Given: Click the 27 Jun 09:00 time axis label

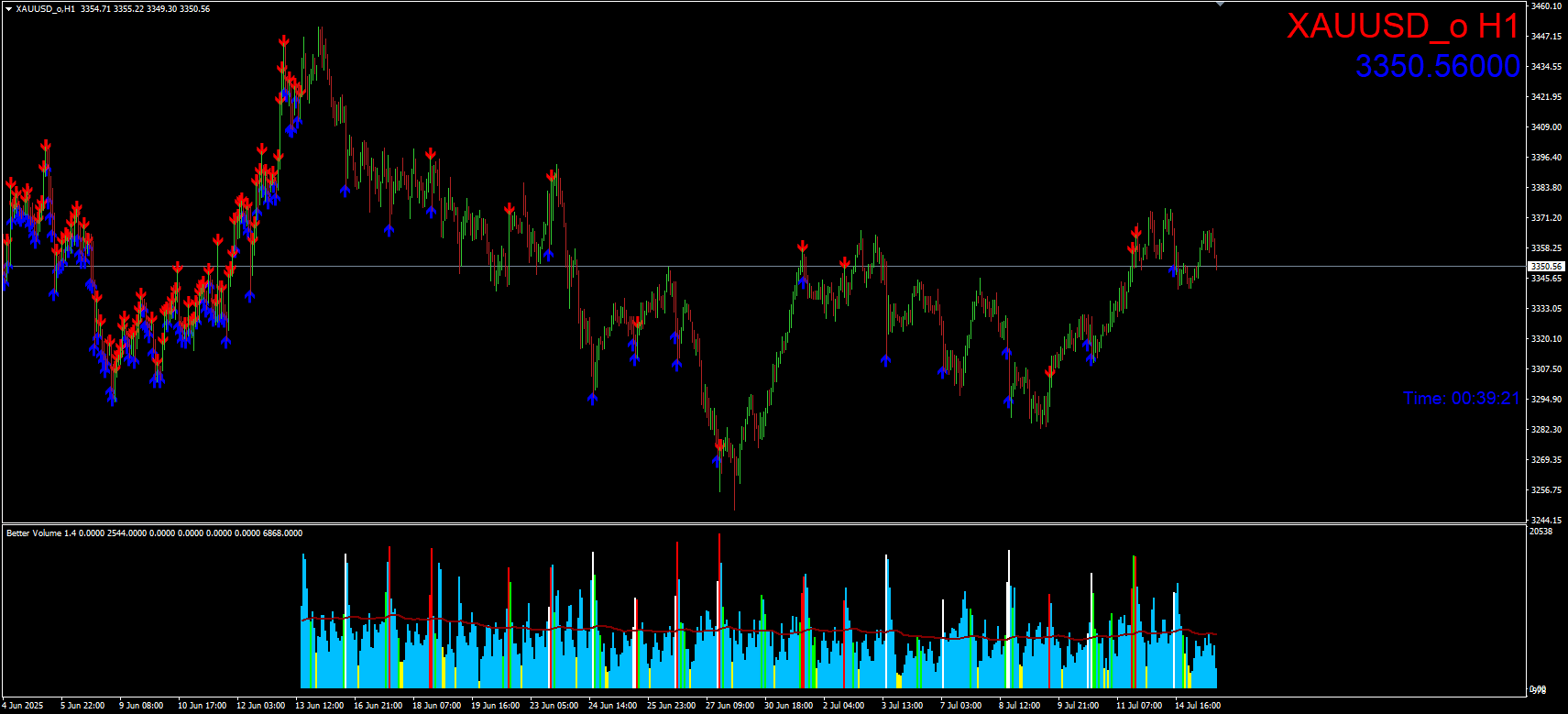Looking at the screenshot, I should coord(729,706).
